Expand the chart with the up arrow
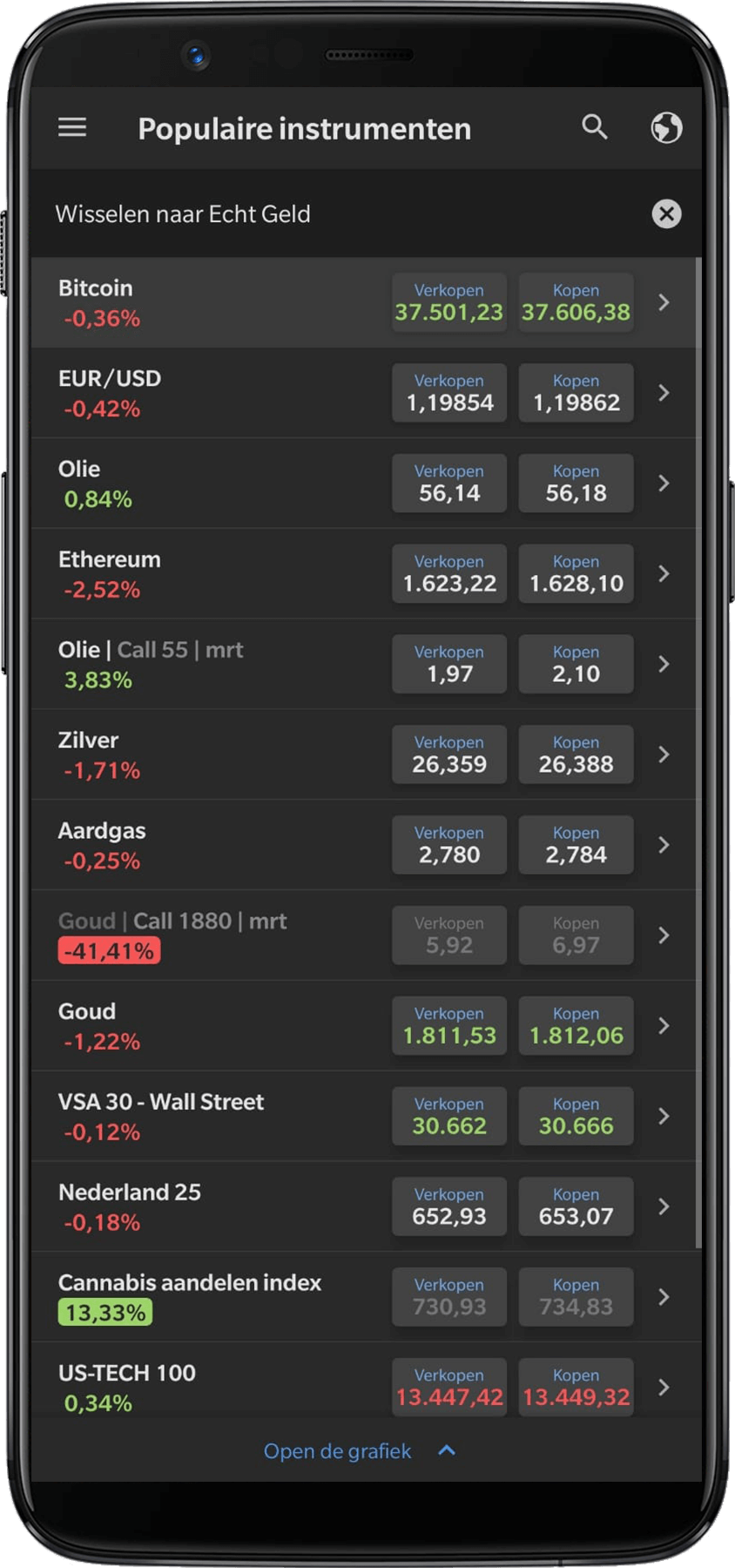The width and height of the screenshot is (735, 1568). [447, 1450]
